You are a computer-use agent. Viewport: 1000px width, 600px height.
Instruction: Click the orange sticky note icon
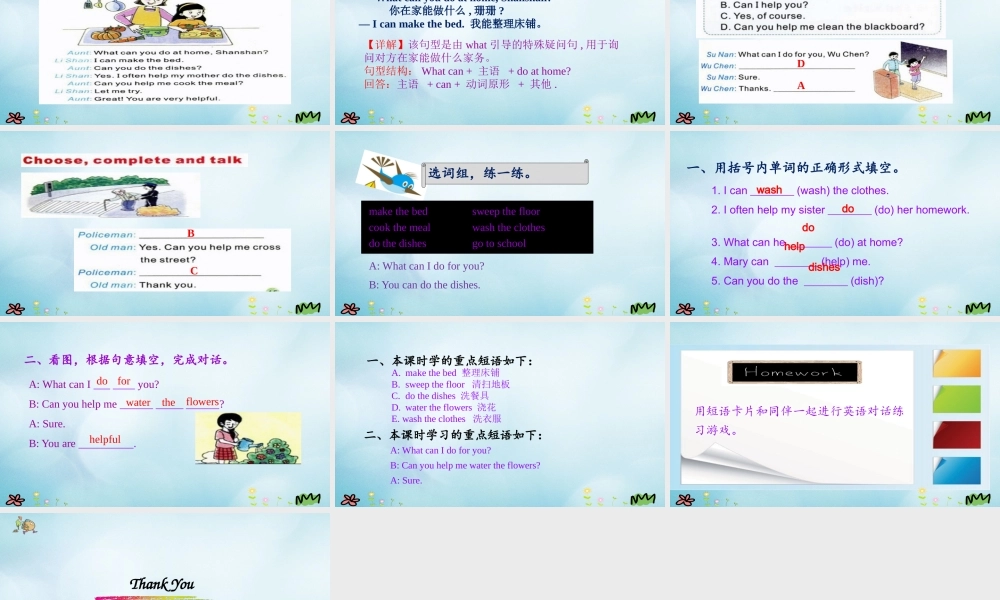(957, 363)
